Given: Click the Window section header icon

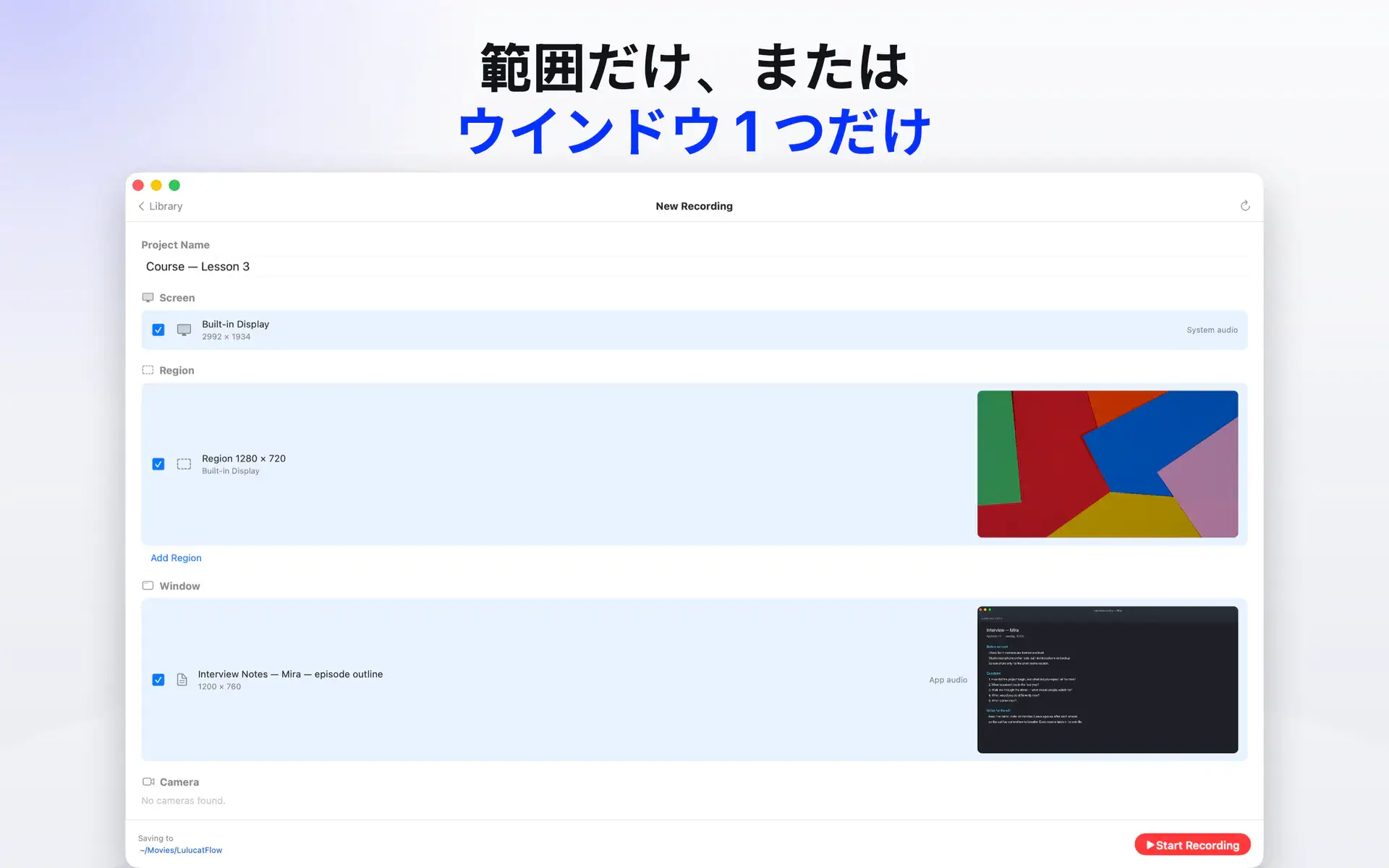Looking at the screenshot, I should pyautogui.click(x=148, y=586).
